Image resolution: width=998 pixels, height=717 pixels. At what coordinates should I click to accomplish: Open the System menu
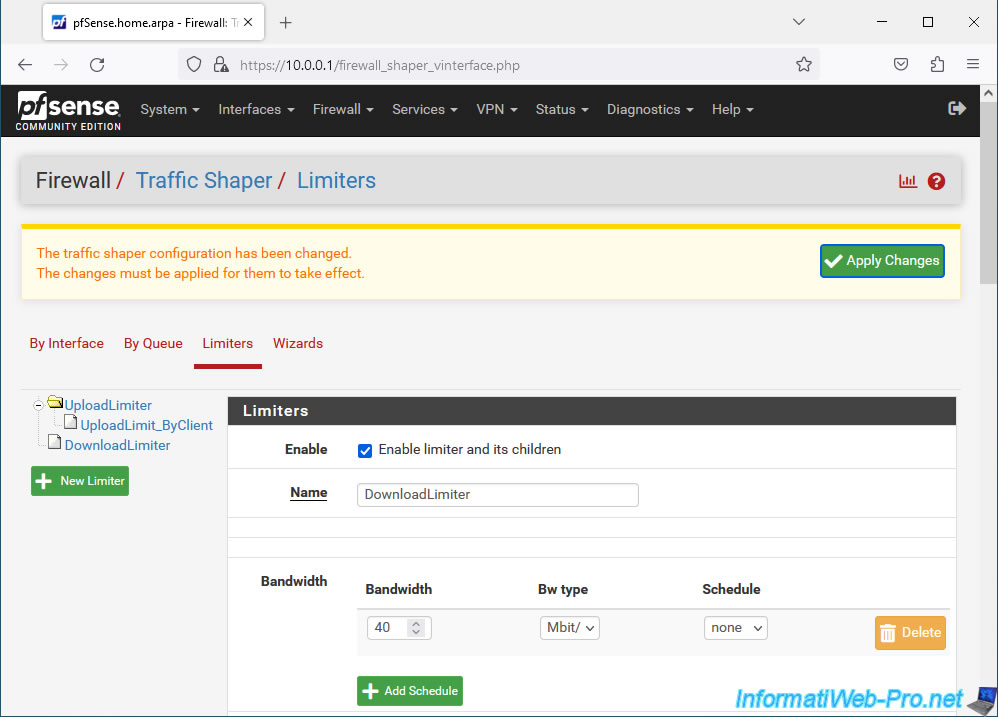point(170,109)
